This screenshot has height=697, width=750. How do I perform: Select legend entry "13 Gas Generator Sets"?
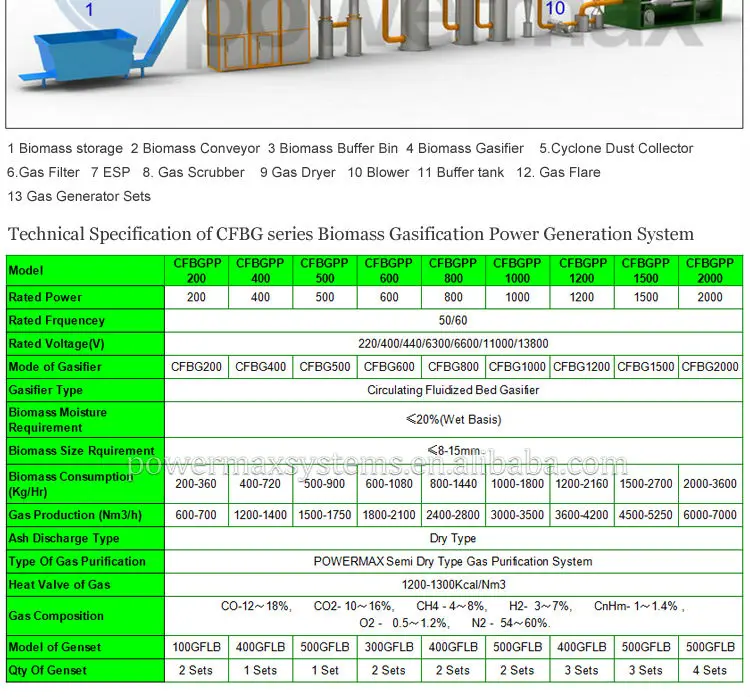79,196
